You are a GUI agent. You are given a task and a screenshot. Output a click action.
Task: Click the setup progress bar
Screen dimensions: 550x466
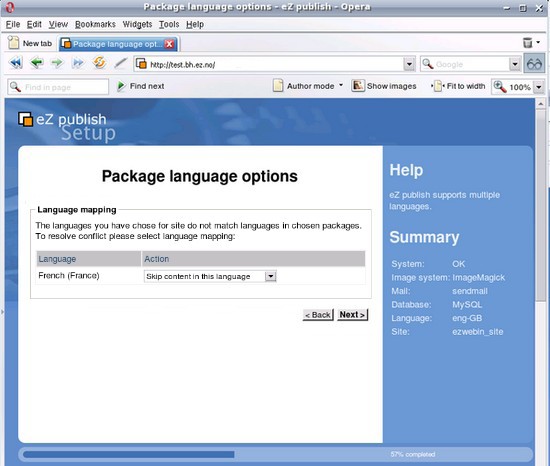point(275,454)
